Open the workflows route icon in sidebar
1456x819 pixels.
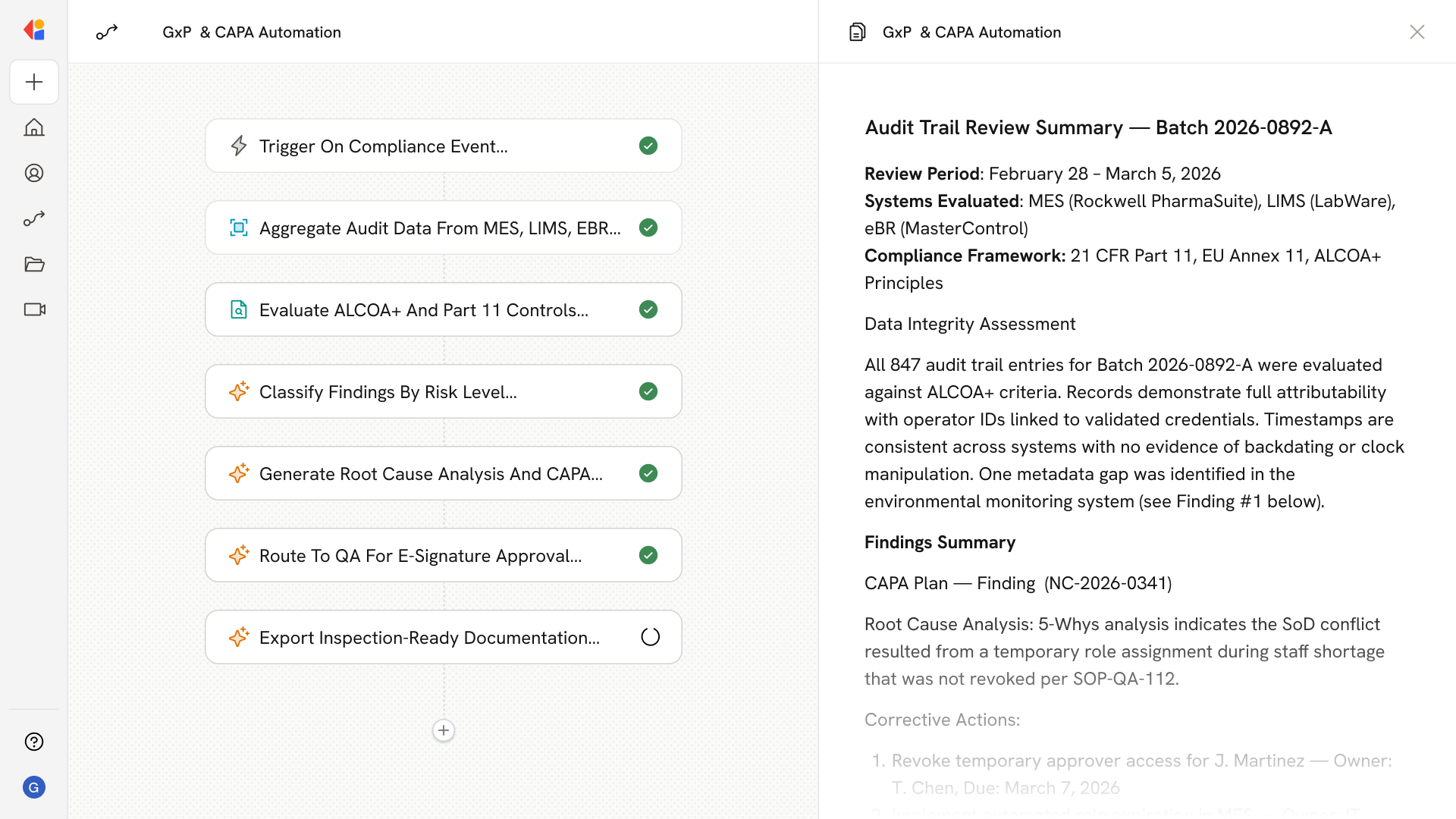tap(34, 219)
